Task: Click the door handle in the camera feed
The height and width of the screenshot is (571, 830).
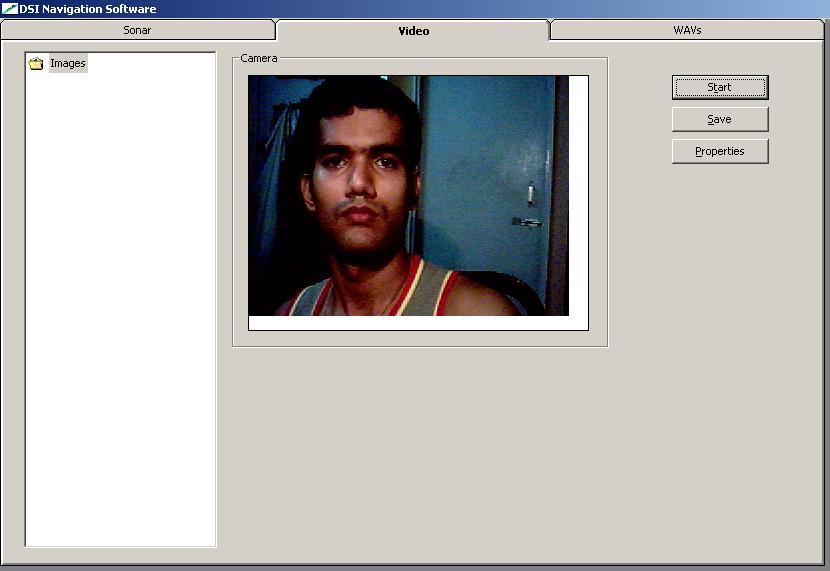Action: (x=528, y=221)
